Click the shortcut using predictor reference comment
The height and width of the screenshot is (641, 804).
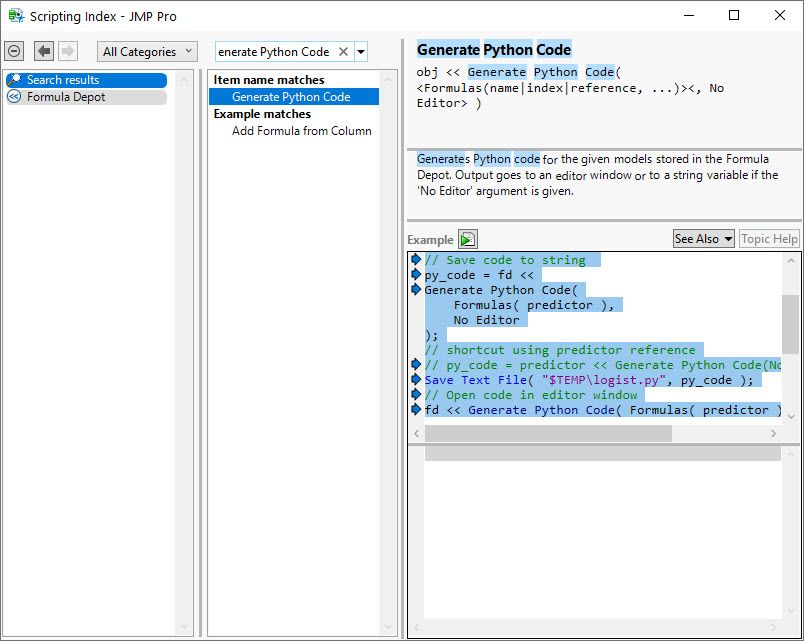pyautogui.click(x=560, y=350)
